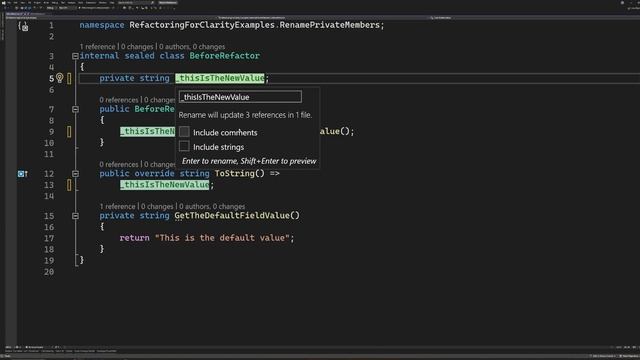Viewport: 640px width, 360px height.
Task: Click the ToString method name on line 12
Action: point(235,173)
